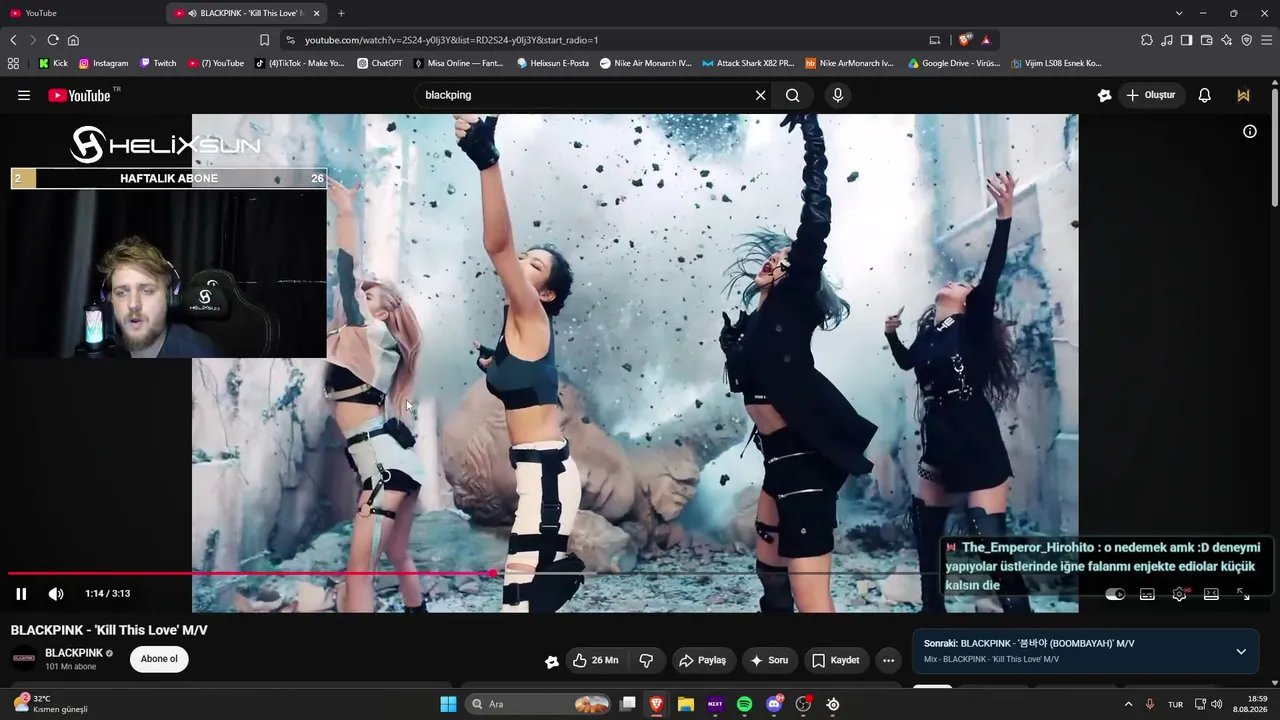
Task: Open Spotify from the taskbar
Action: pos(744,704)
